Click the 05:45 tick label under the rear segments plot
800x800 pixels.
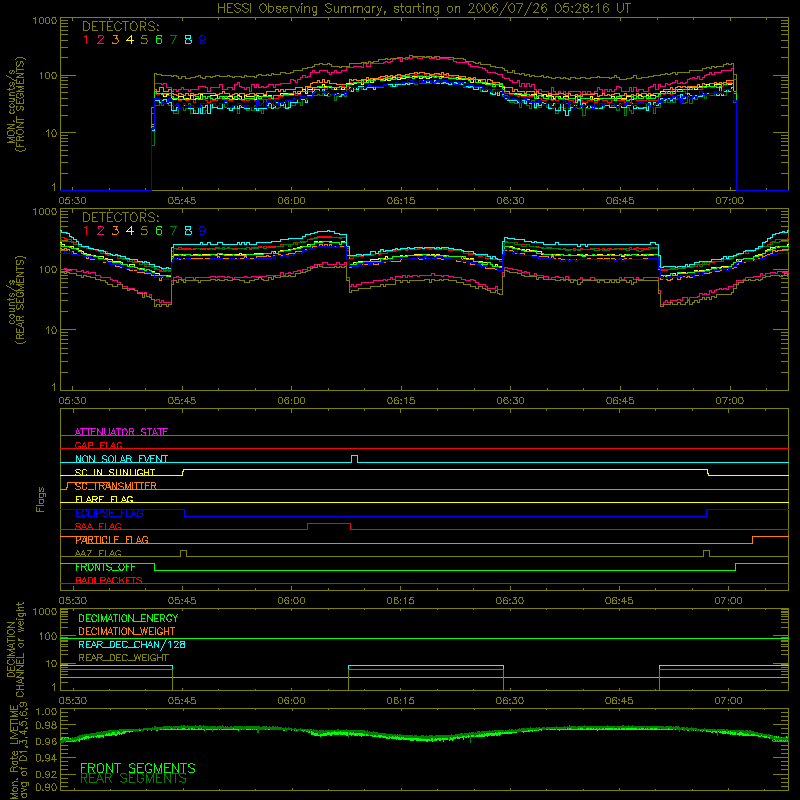[182, 401]
